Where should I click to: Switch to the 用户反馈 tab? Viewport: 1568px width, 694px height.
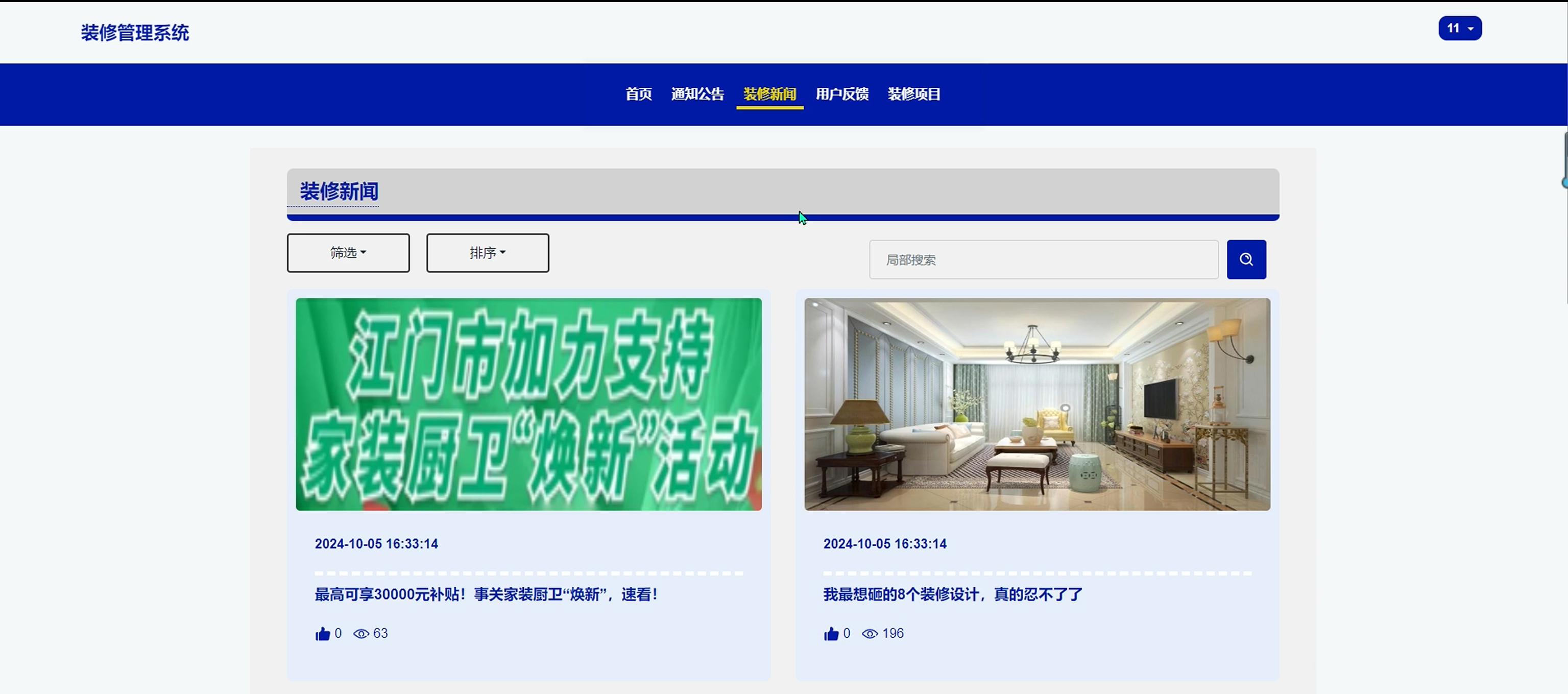point(842,94)
